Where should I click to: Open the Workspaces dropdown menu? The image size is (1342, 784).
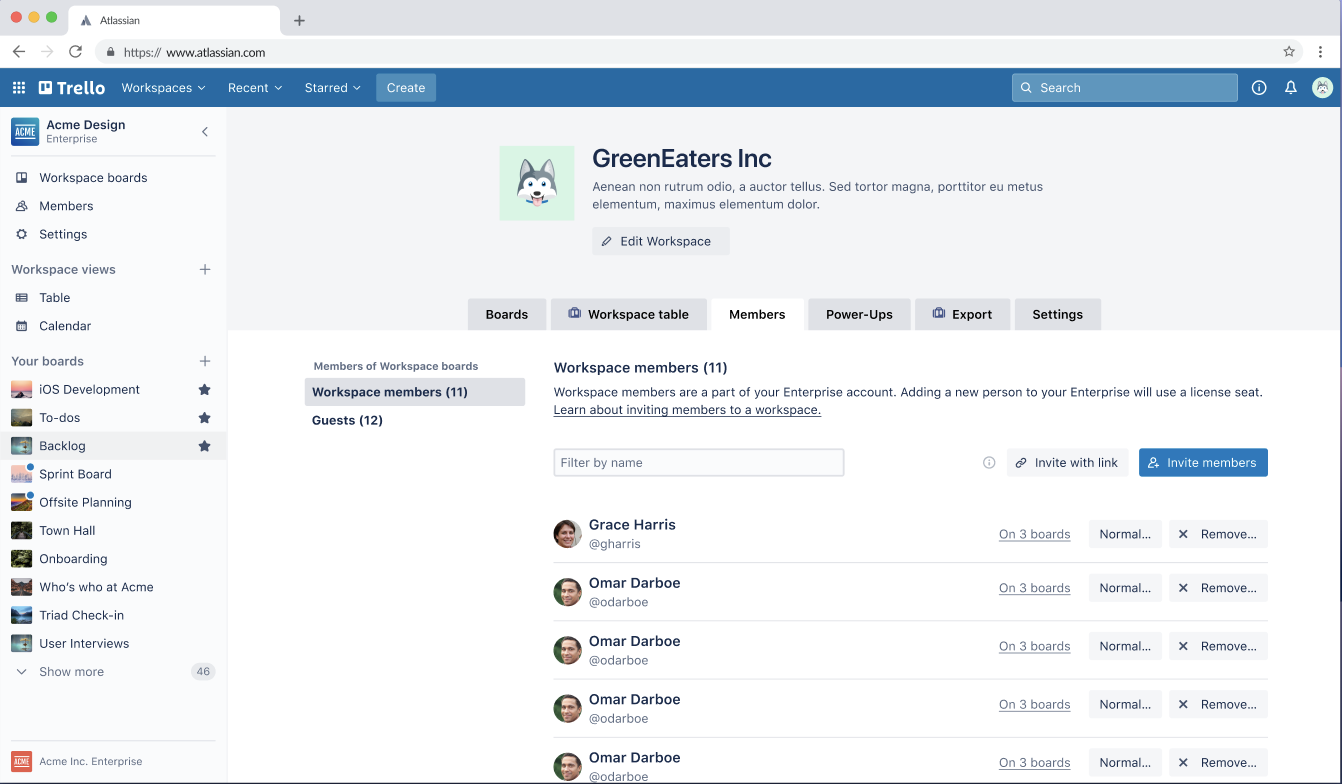pyautogui.click(x=163, y=88)
